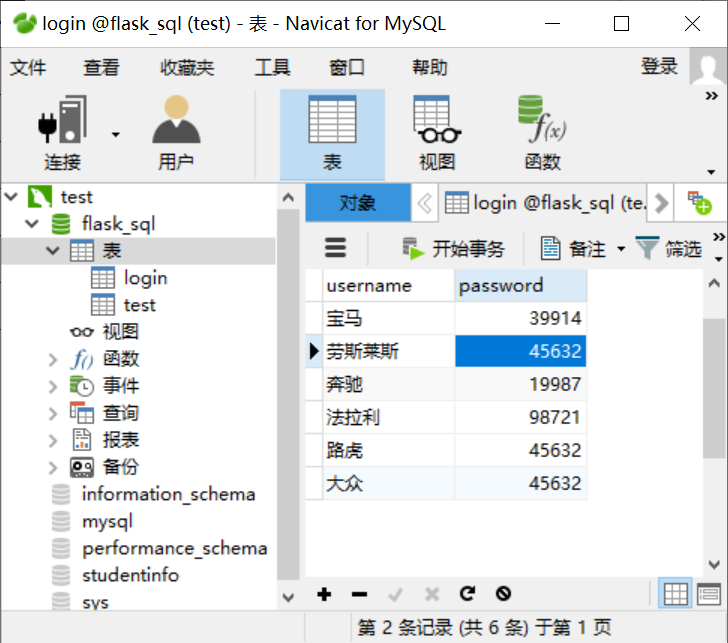Open the 查看 menu
The image size is (728, 643).
101,68
